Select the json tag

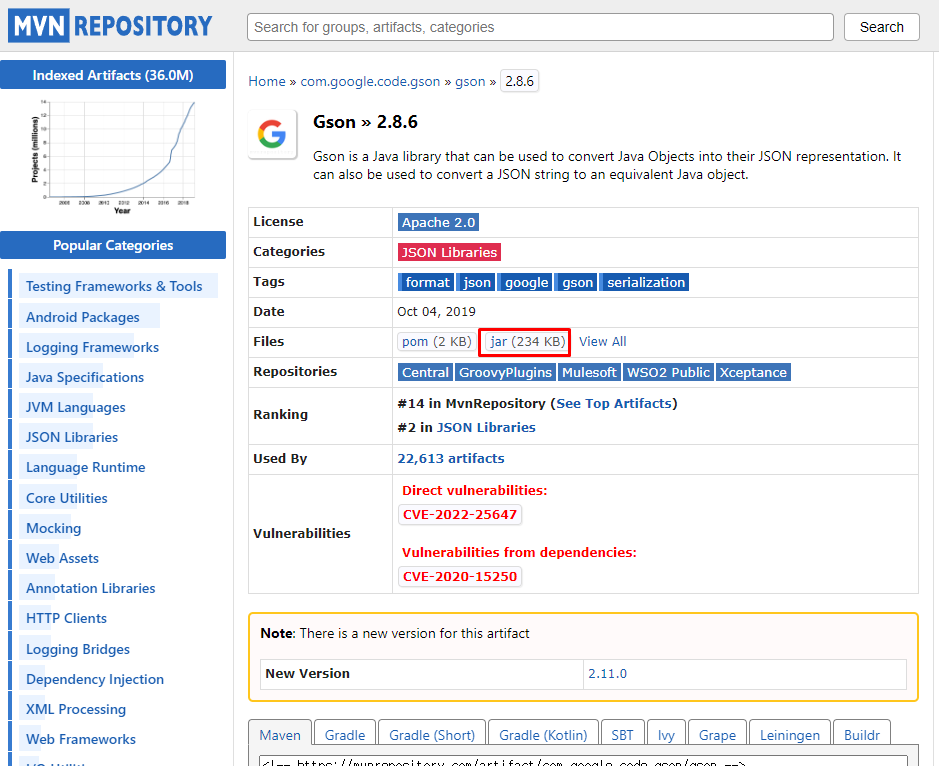click(477, 282)
